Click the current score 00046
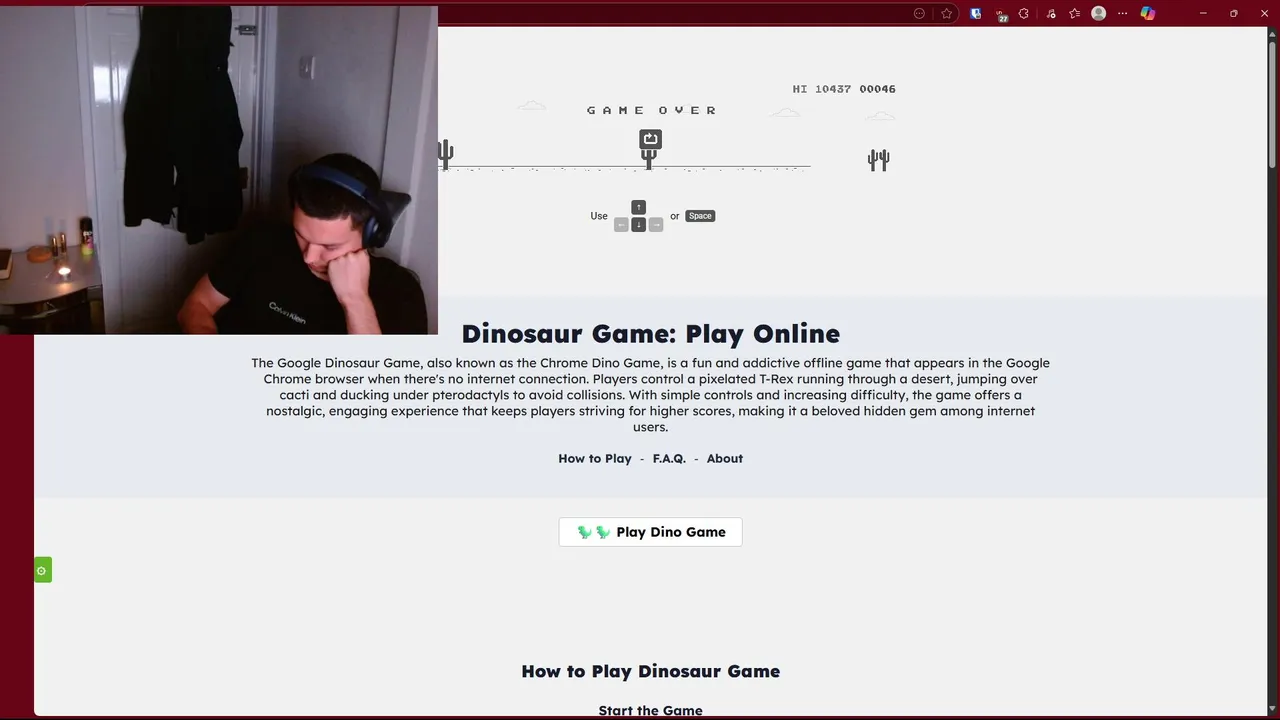The height and width of the screenshot is (720, 1280). coord(877,89)
